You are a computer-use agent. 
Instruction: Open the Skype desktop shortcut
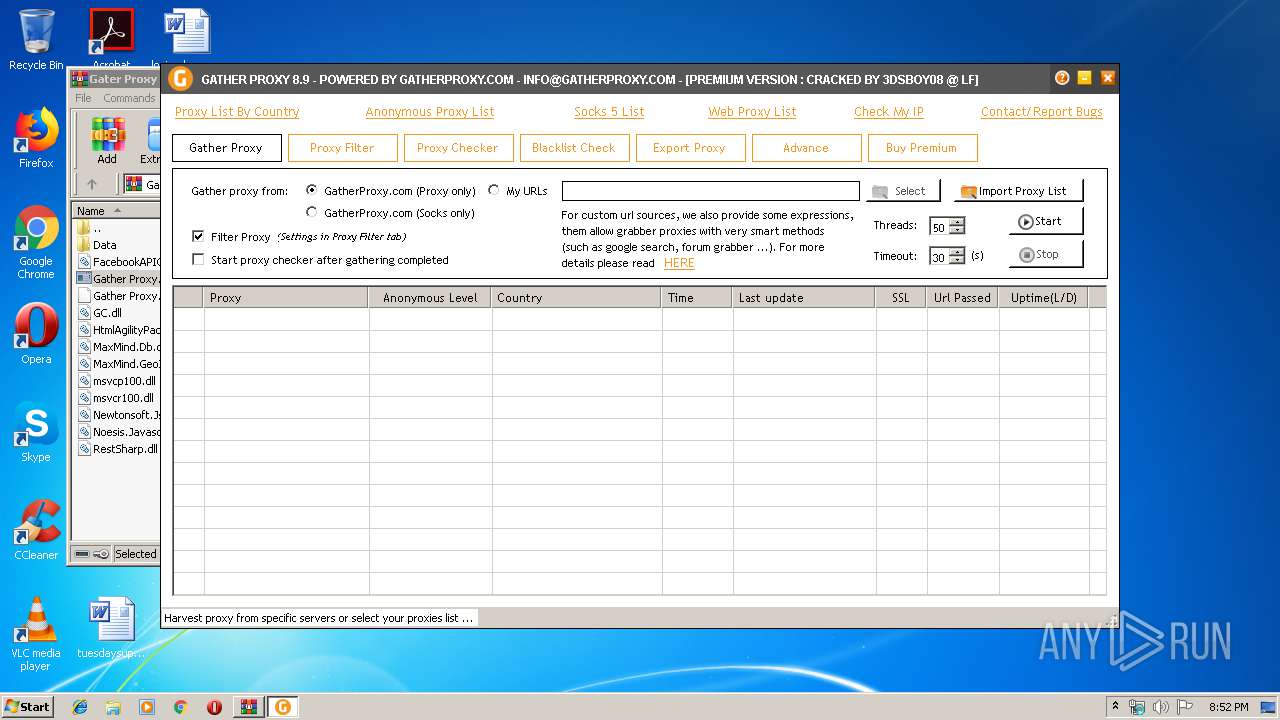click(36, 432)
